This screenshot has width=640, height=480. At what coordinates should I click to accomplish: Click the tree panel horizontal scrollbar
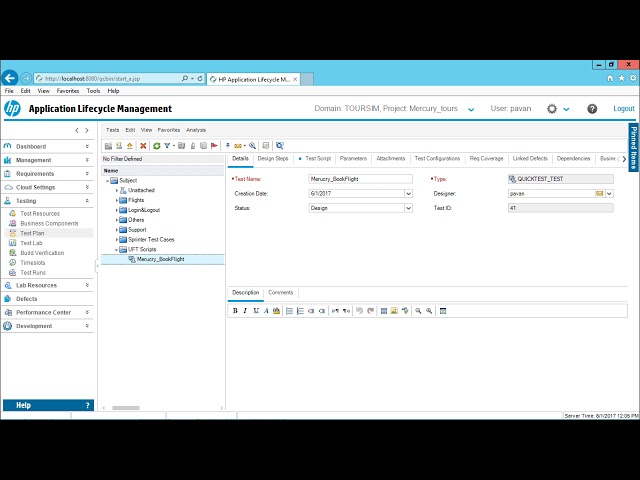(126, 408)
